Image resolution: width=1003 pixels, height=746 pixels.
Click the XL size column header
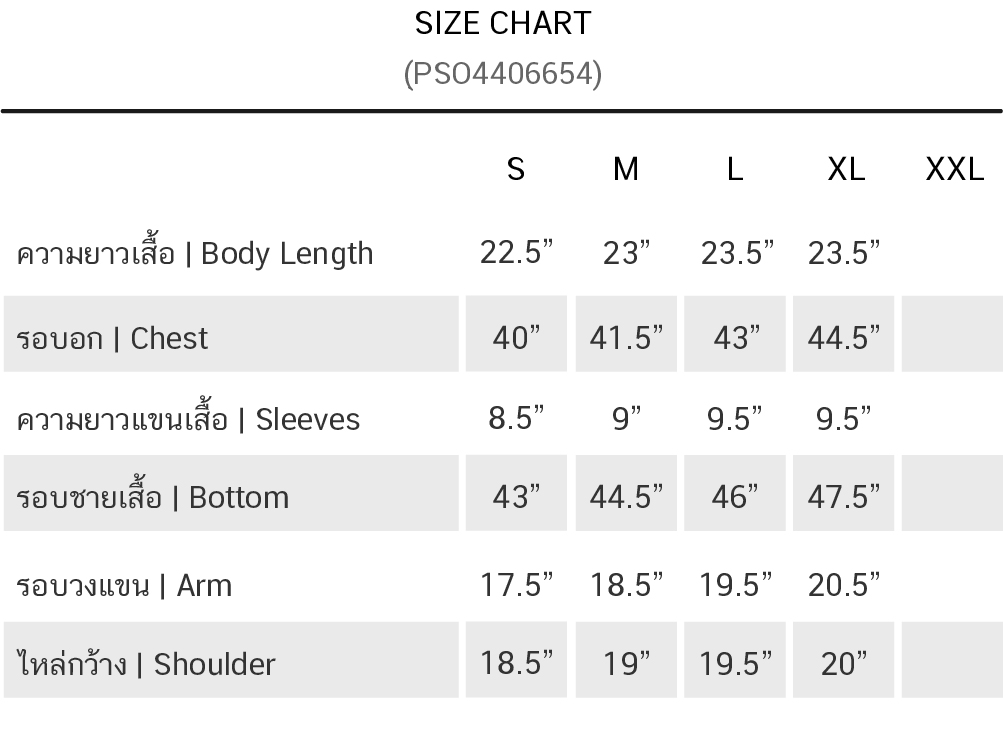[846, 170]
